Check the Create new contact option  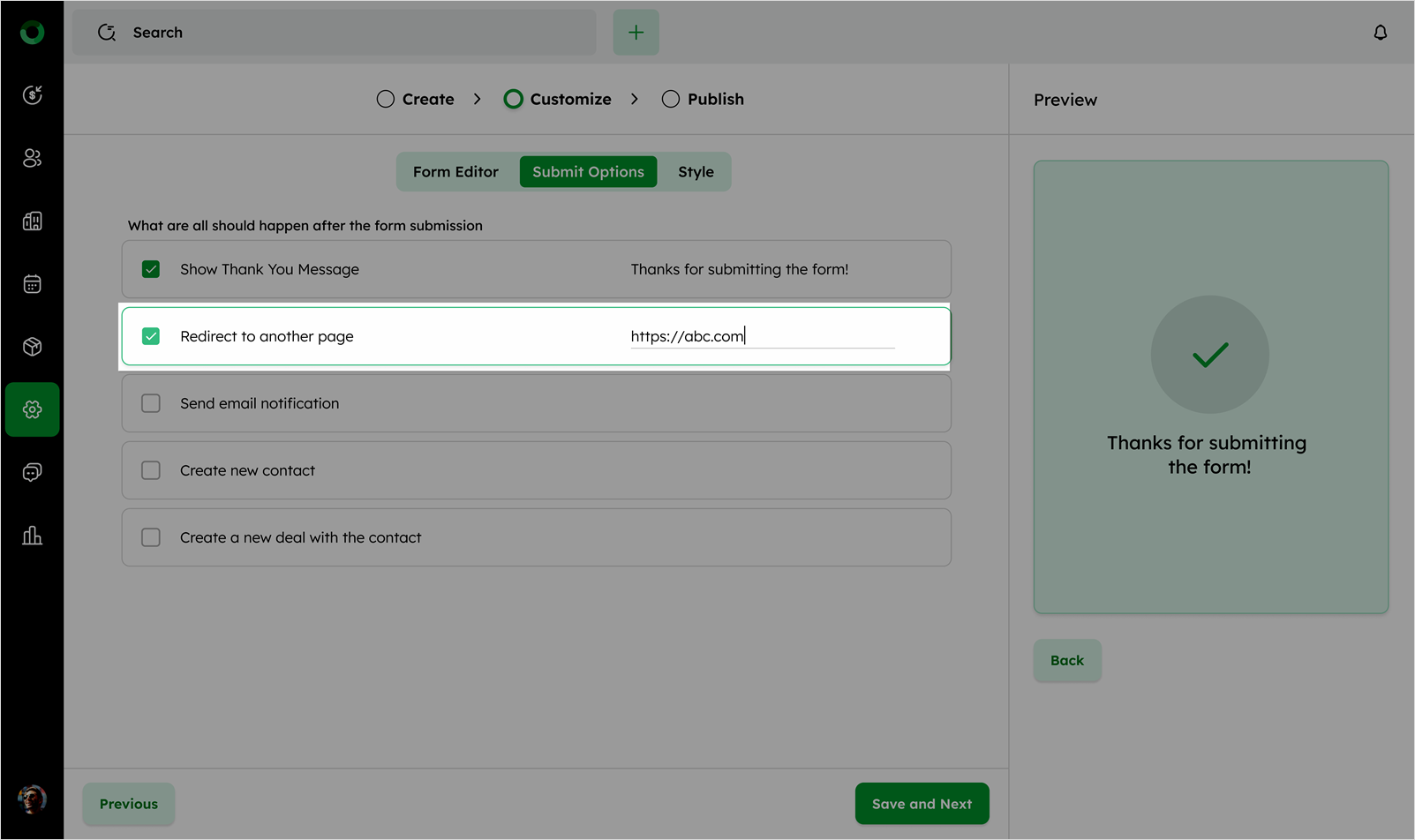point(151,470)
